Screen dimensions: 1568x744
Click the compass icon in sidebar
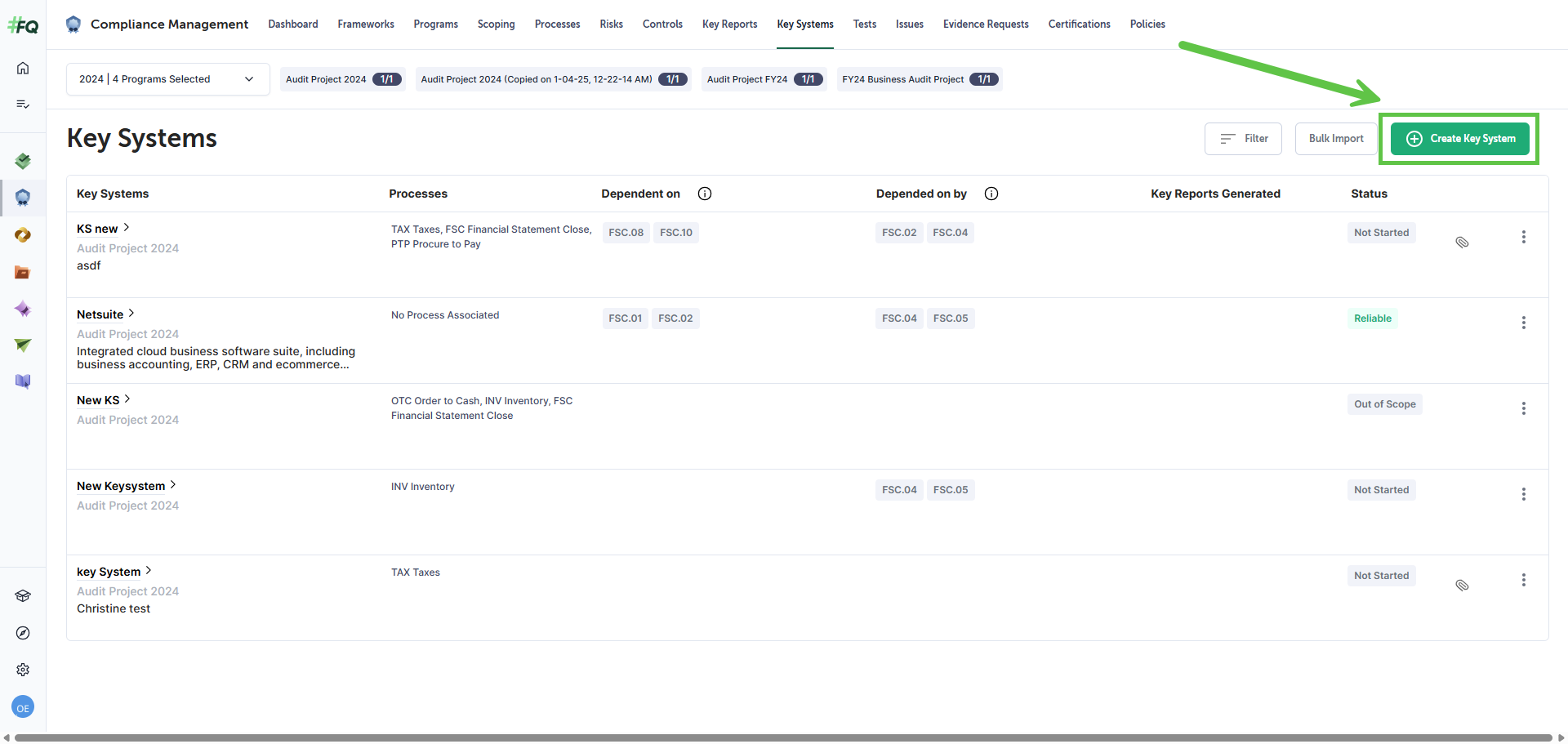[23, 633]
